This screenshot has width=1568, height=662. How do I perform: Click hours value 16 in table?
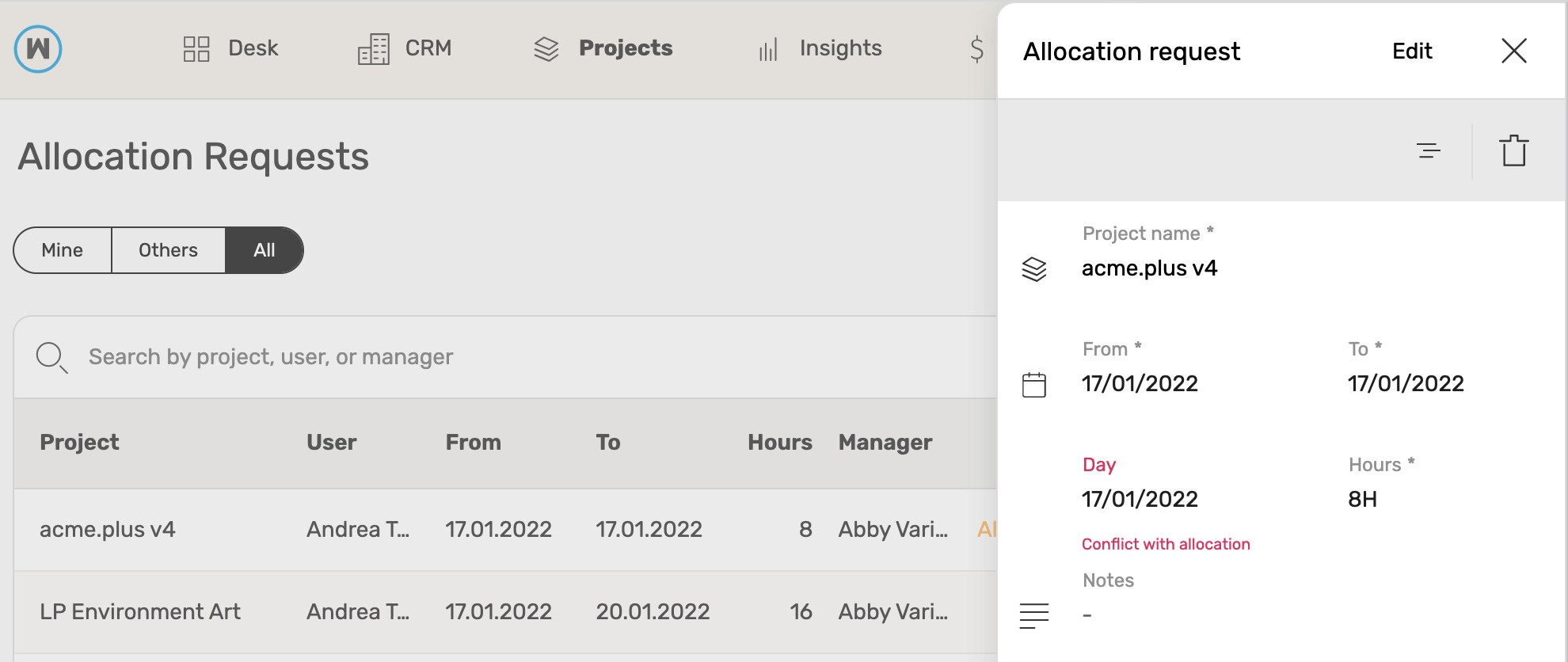801,612
